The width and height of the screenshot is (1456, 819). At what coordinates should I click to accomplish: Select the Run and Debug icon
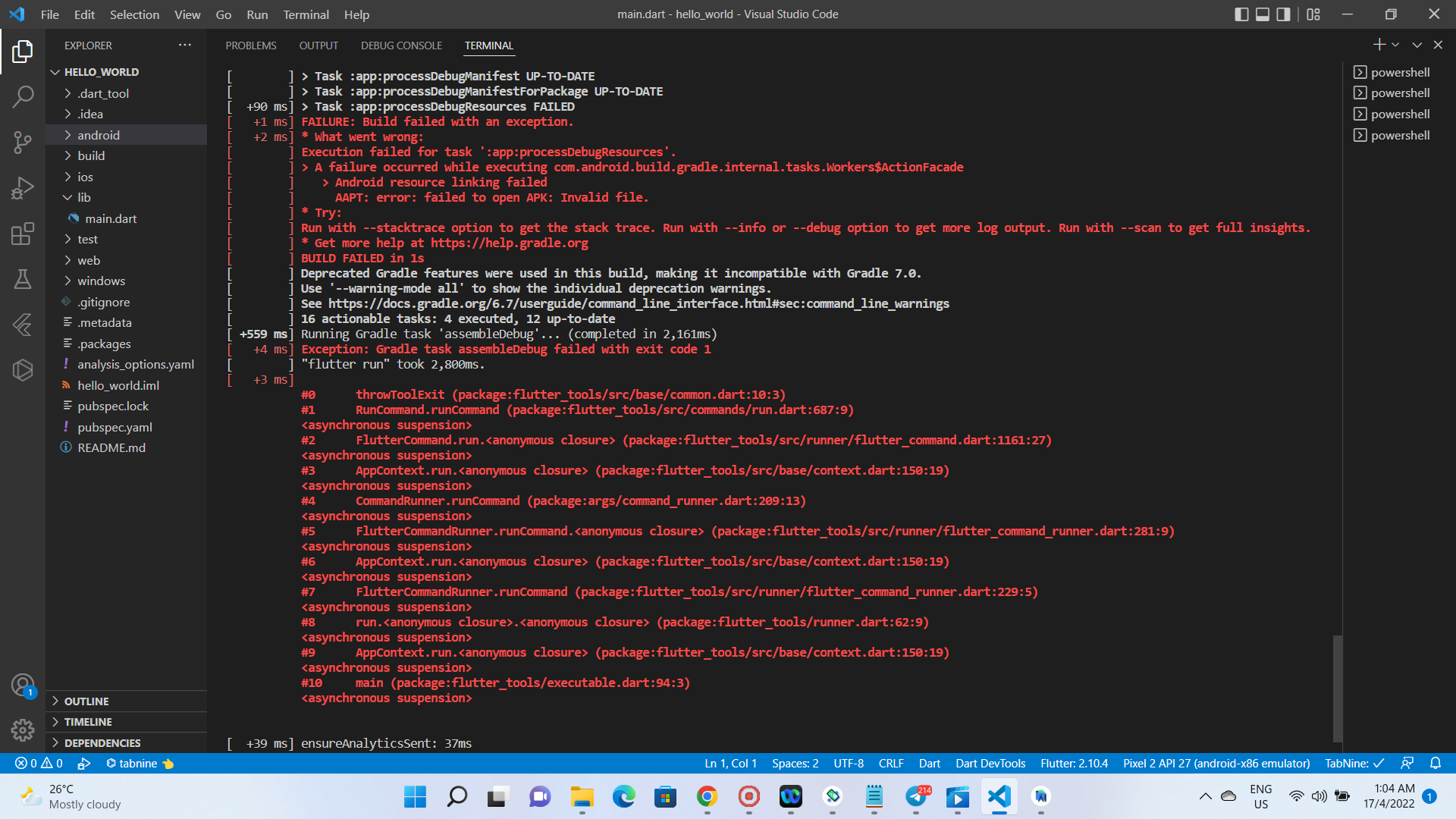tap(22, 189)
